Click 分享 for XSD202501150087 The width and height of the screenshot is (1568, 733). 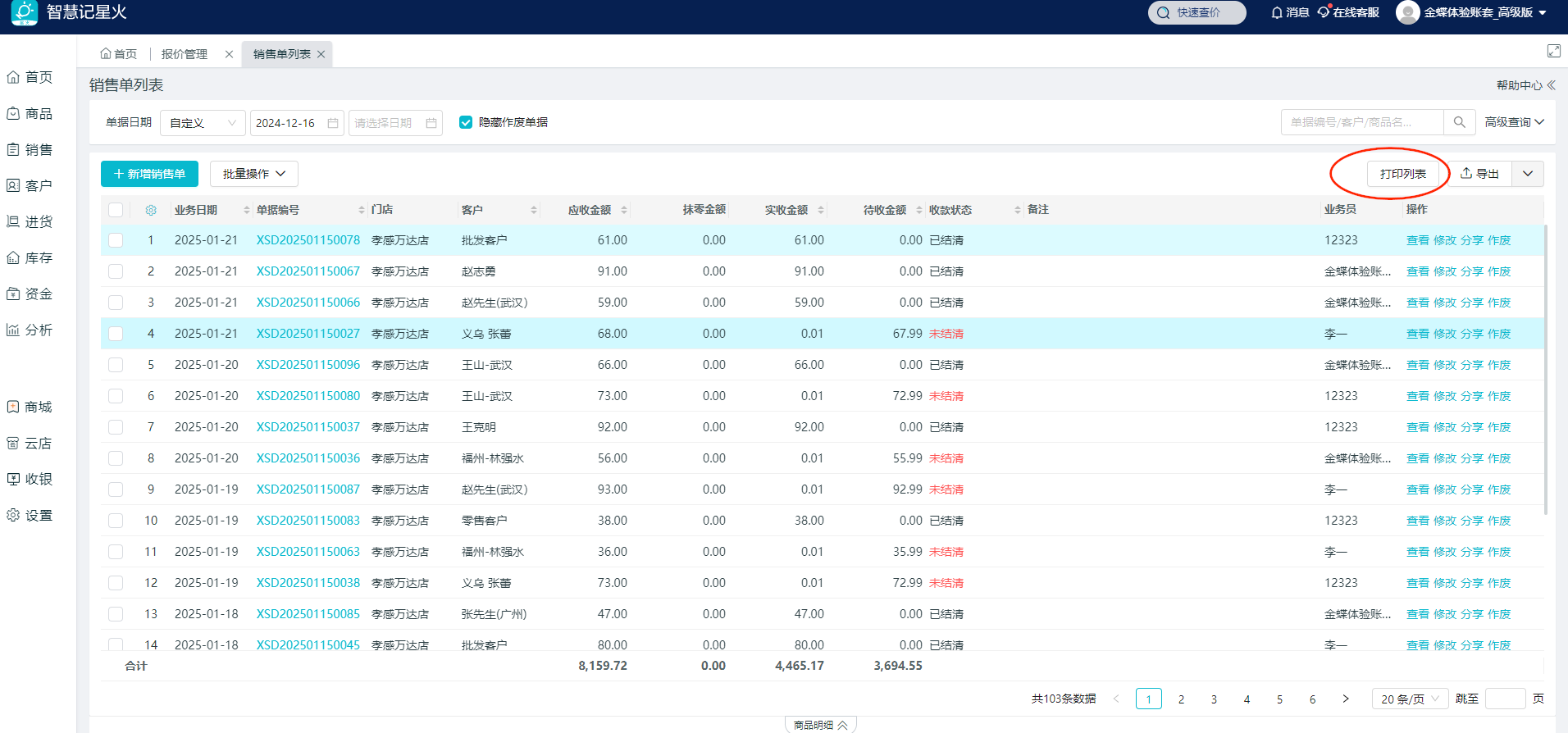pyautogui.click(x=1472, y=489)
